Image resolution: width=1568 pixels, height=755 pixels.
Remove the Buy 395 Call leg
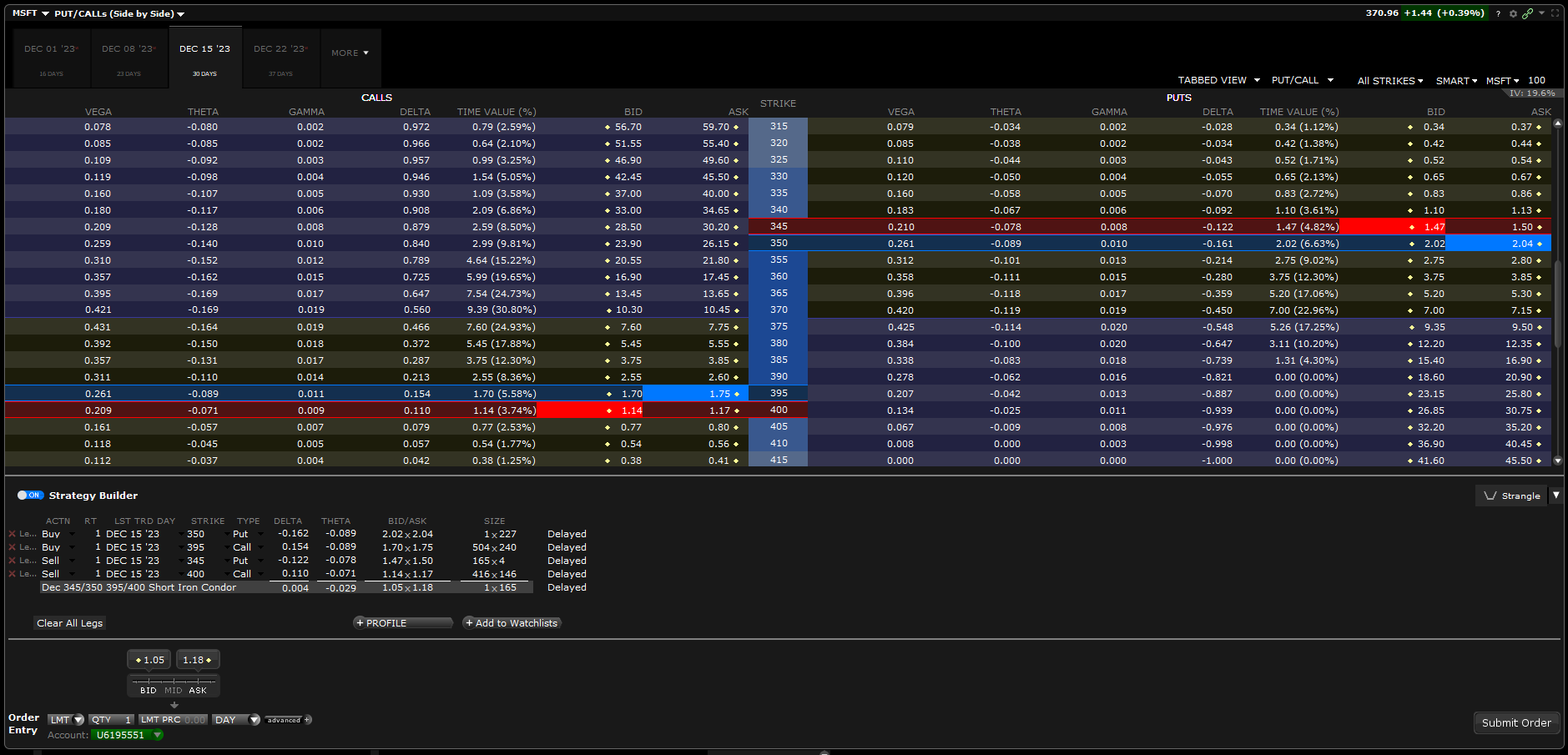click(x=12, y=547)
